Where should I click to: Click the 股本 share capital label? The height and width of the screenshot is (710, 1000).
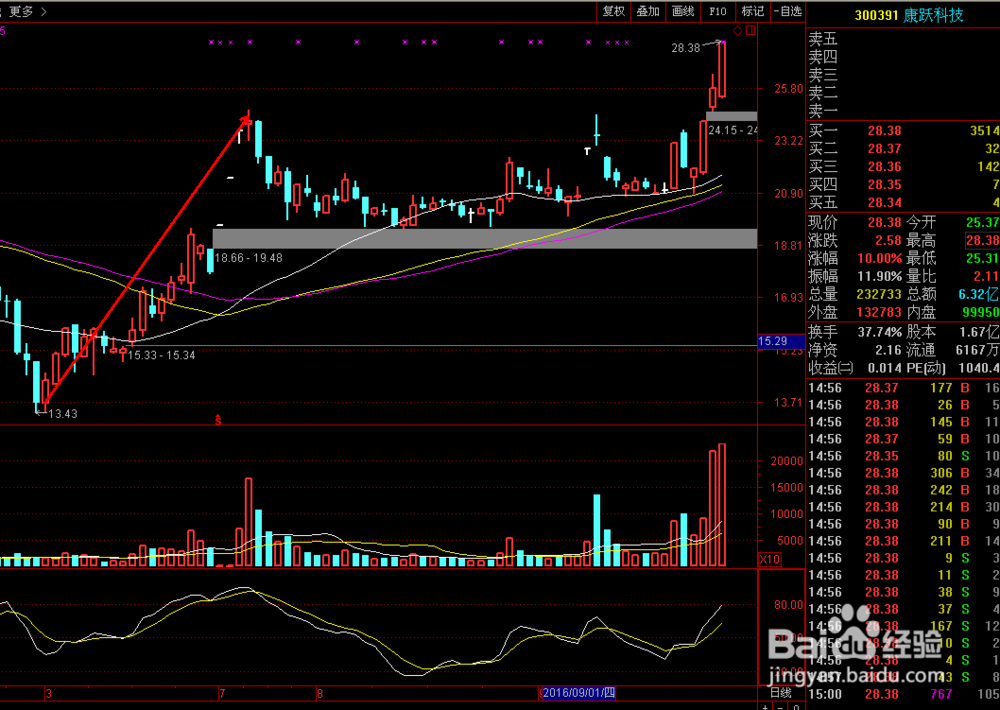pos(921,332)
